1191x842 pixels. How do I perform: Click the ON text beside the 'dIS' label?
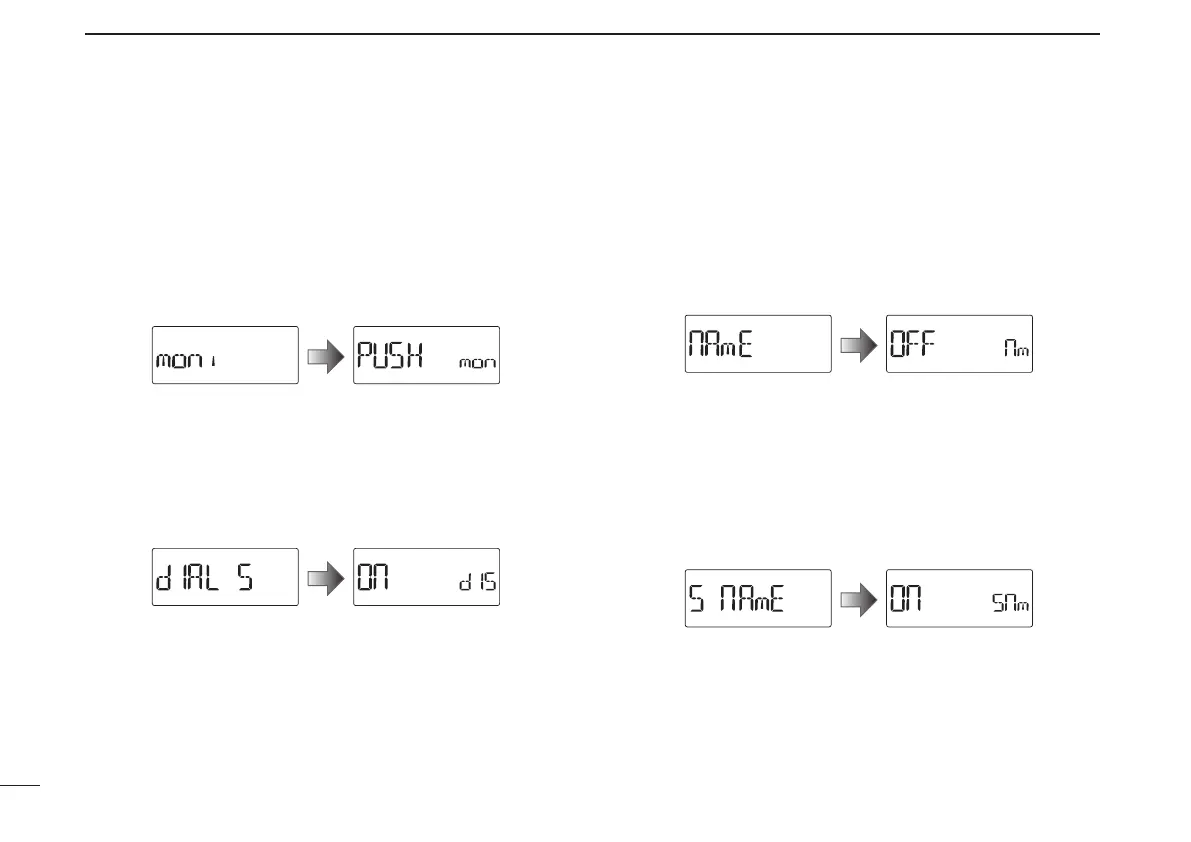pyautogui.click(x=373, y=578)
